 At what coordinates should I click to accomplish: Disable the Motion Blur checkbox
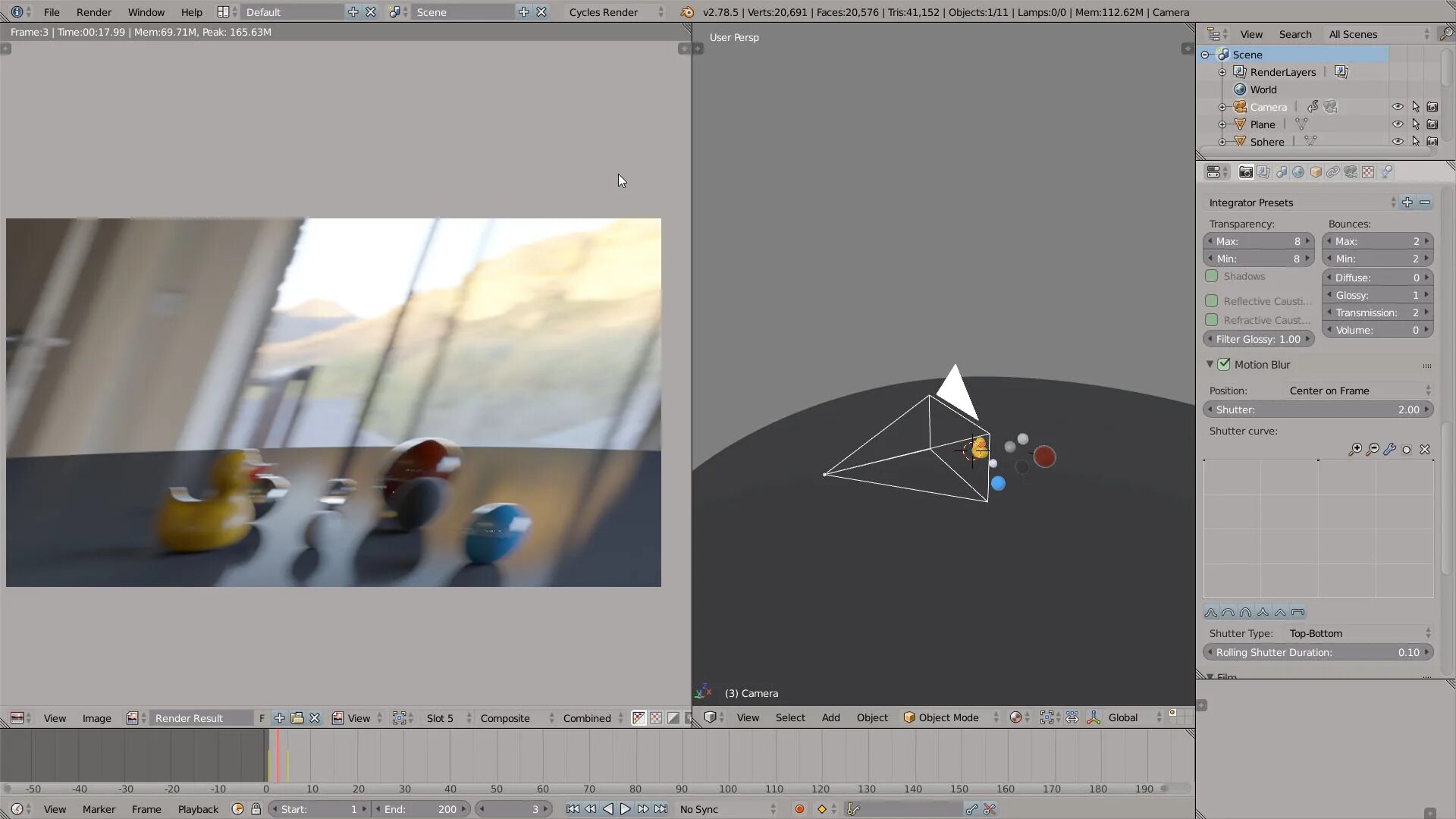point(1224,365)
